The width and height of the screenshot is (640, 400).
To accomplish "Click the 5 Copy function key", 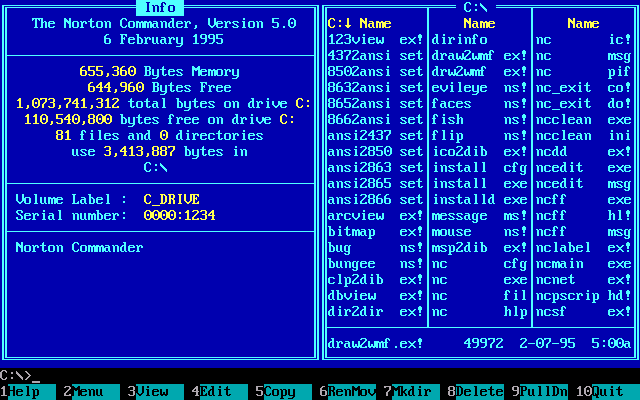I will pos(279,392).
